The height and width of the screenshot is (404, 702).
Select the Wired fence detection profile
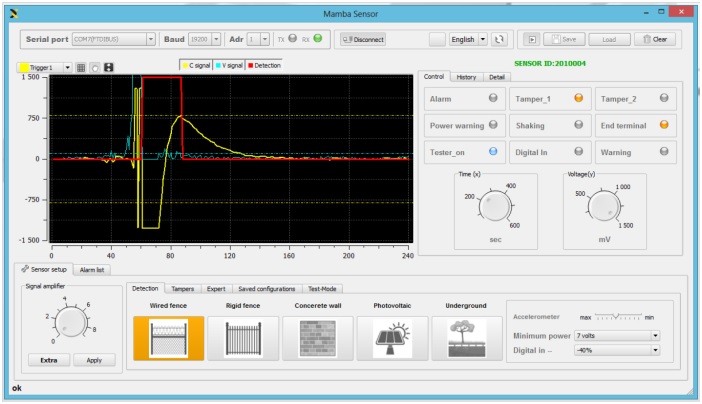tap(168, 338)
